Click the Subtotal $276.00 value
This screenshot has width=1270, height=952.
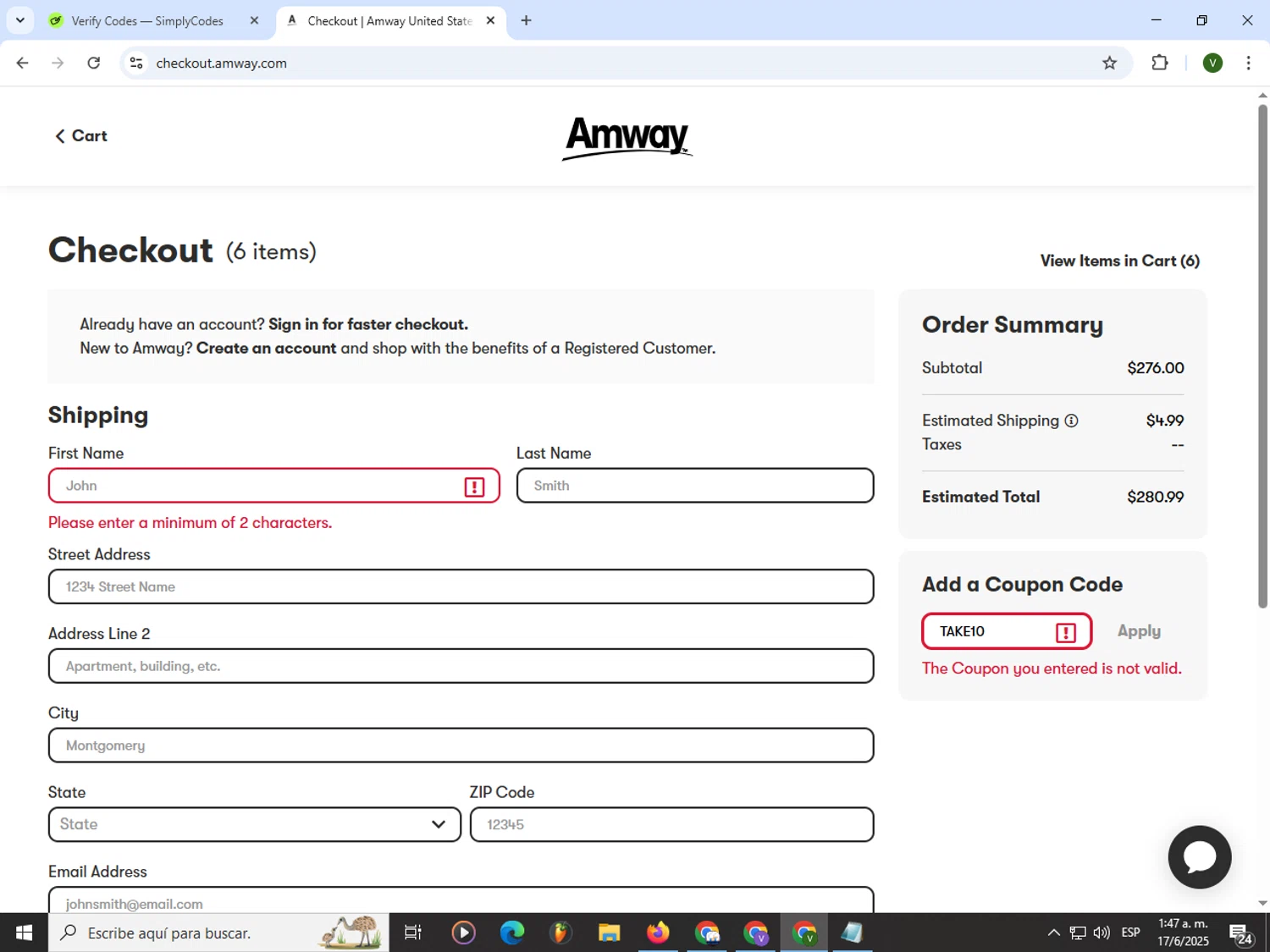point(1155,368)
